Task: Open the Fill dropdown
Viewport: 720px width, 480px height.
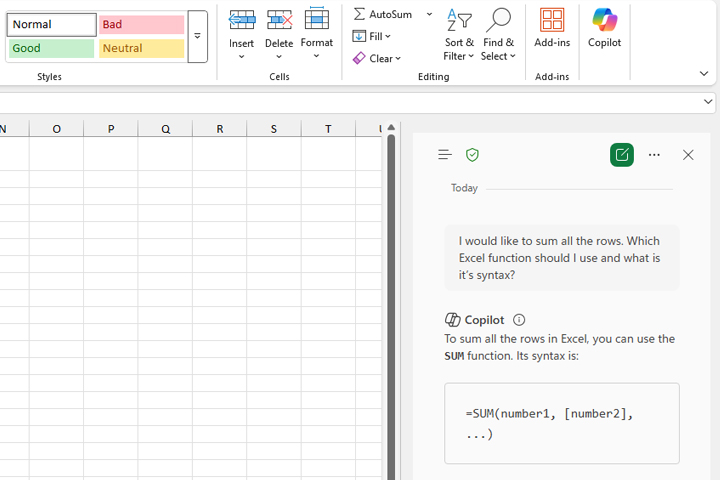Action: (373, 36)
